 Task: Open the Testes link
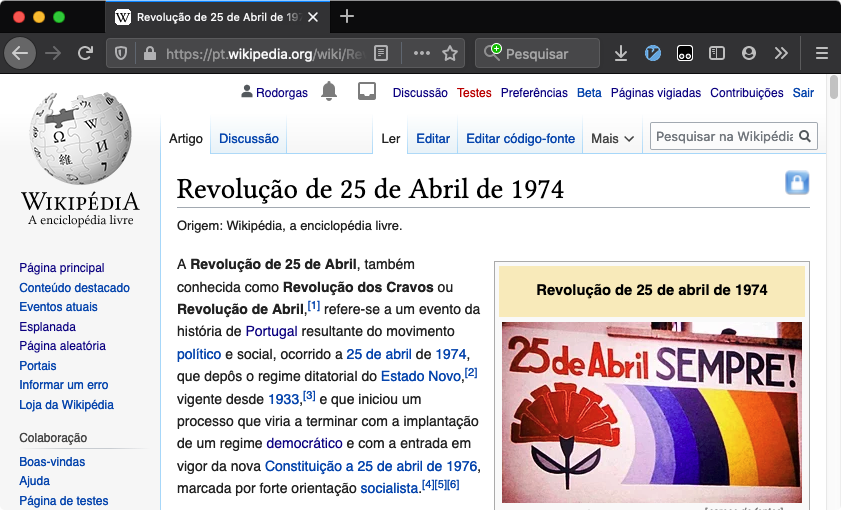pos(474,93)
